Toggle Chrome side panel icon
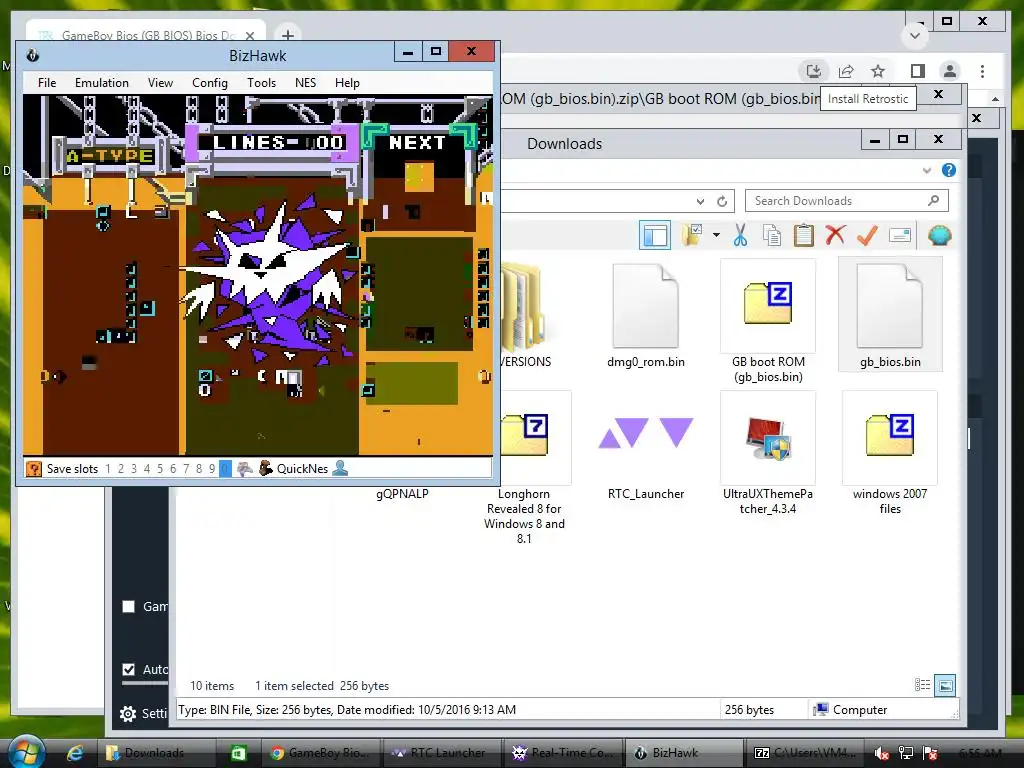The image size is (1024, 768). click(918, 71)
